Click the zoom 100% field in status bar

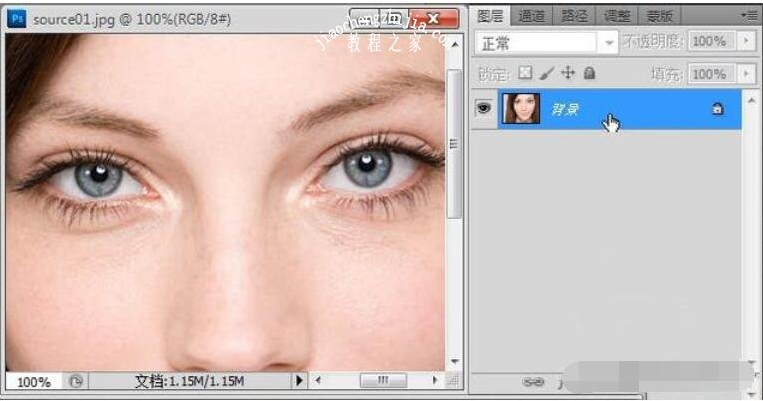(x=34, y=382)
